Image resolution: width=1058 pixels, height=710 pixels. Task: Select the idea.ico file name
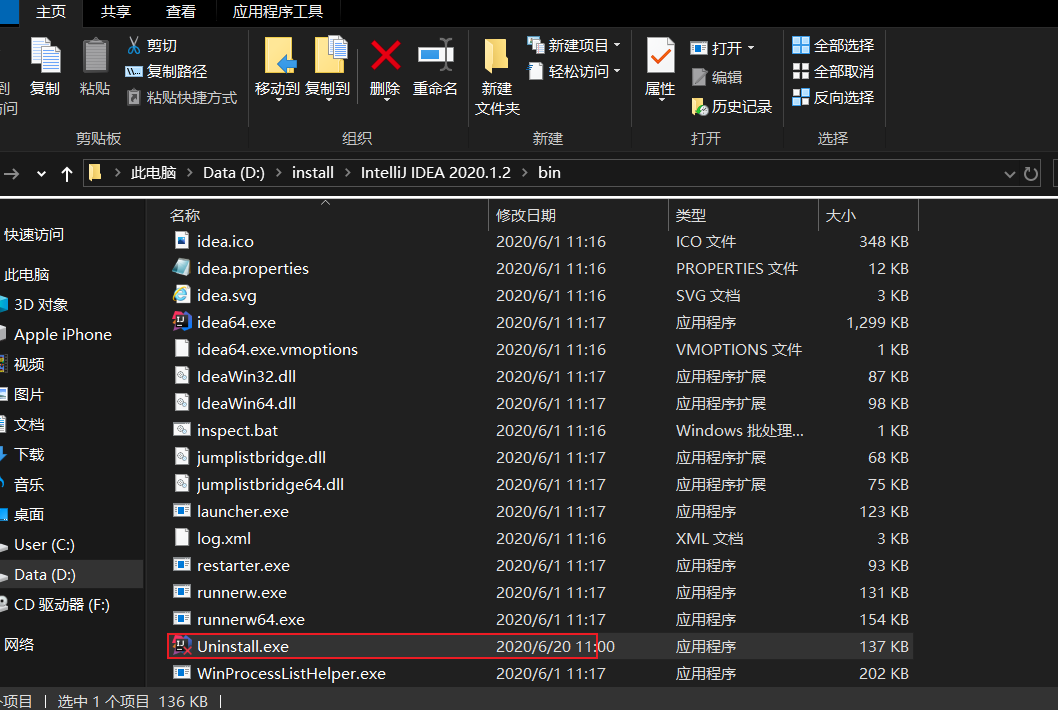225,242
